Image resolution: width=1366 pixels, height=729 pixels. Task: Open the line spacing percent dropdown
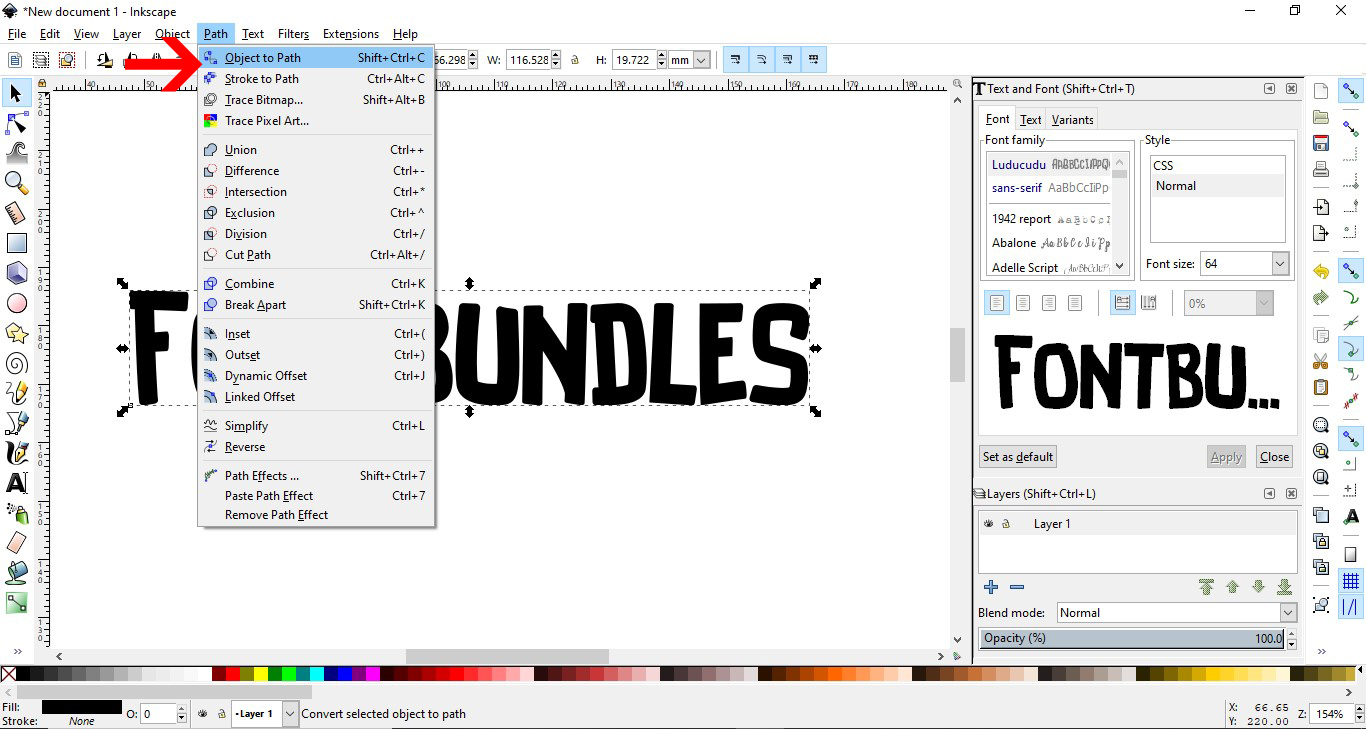point(1264,303)
